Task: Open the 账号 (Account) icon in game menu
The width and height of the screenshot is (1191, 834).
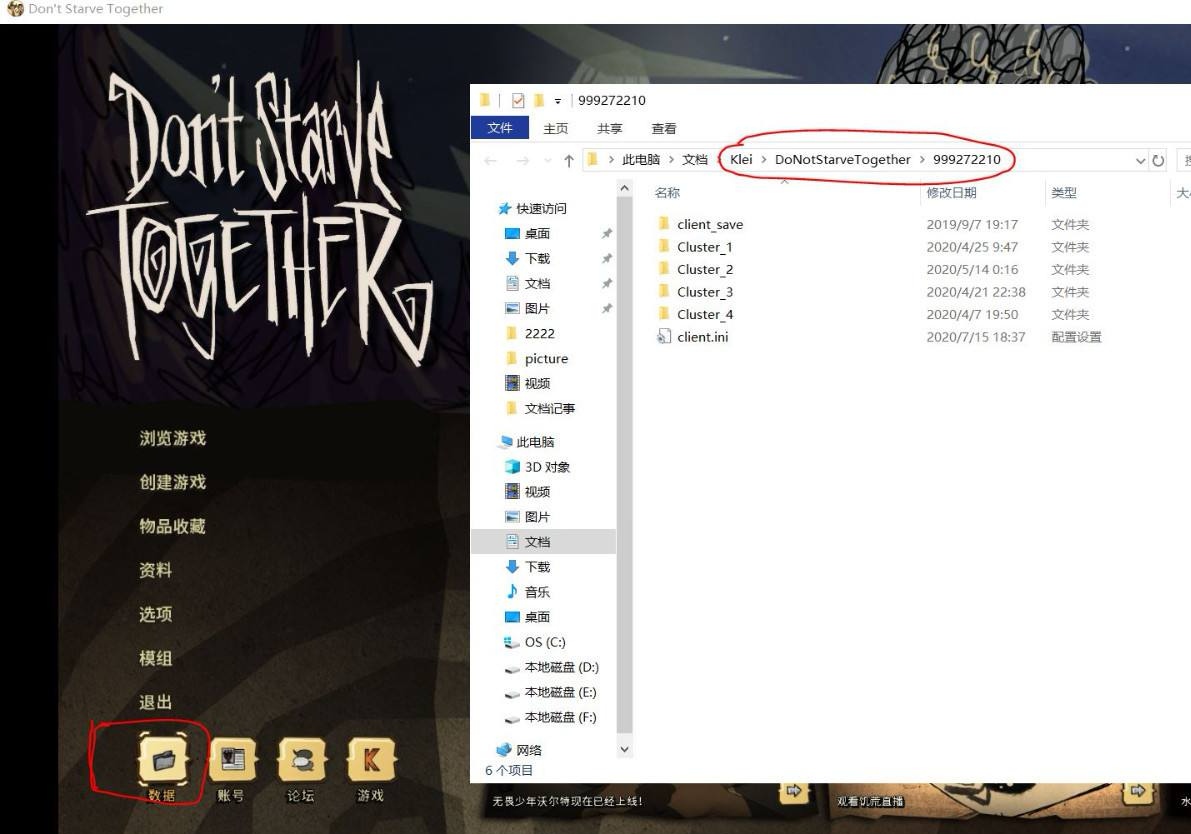Action: point(232,759)
